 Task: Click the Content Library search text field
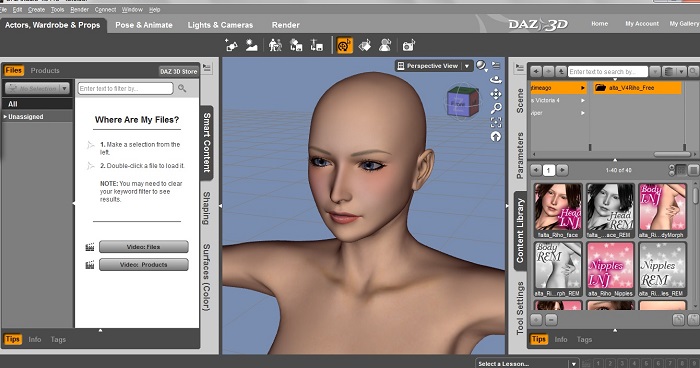pos(608,71)
